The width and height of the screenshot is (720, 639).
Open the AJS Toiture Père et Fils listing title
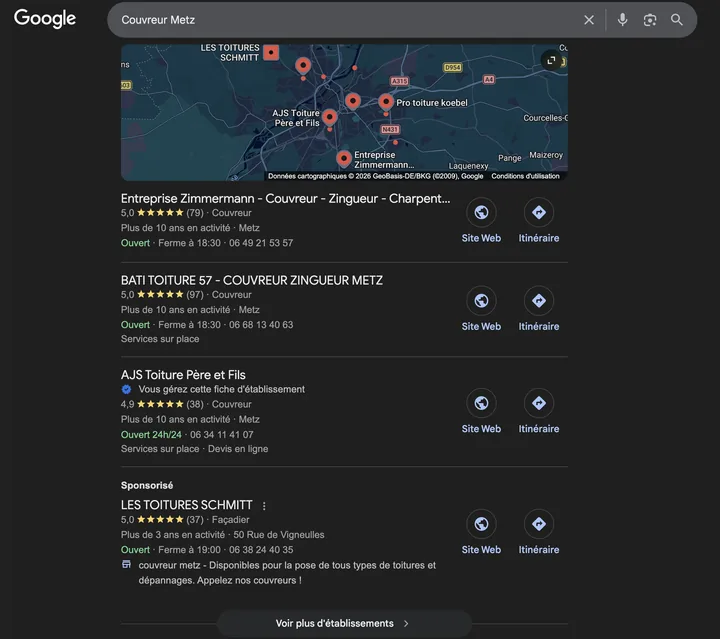click(x=183, y=375)
